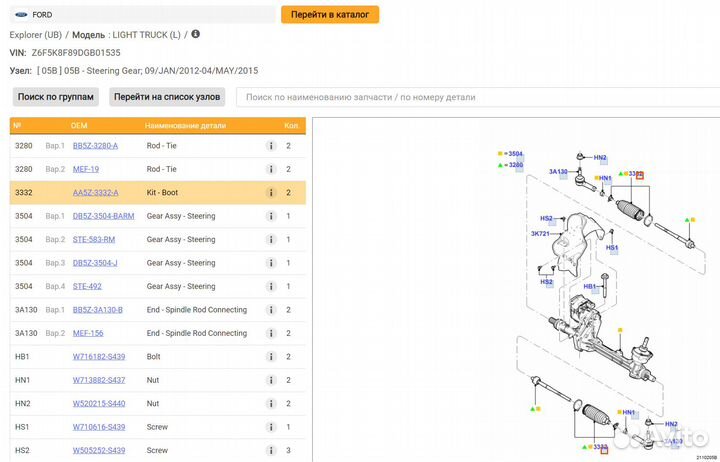Click the HB1 bolt label in diagram

[x=590, y=287]
